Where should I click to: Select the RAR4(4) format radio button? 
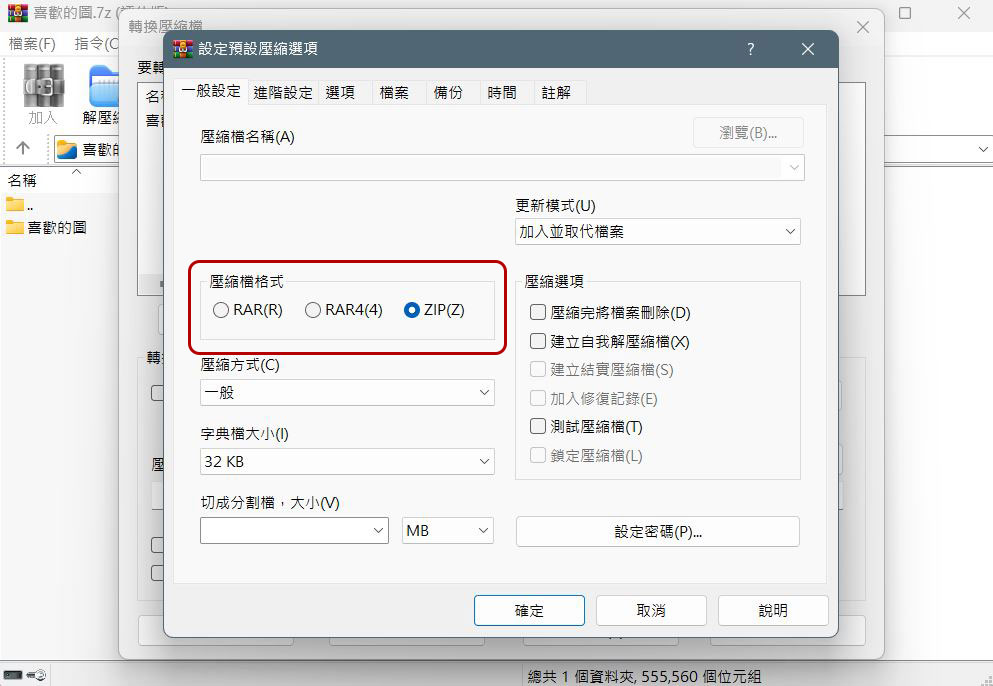point(313,310)
